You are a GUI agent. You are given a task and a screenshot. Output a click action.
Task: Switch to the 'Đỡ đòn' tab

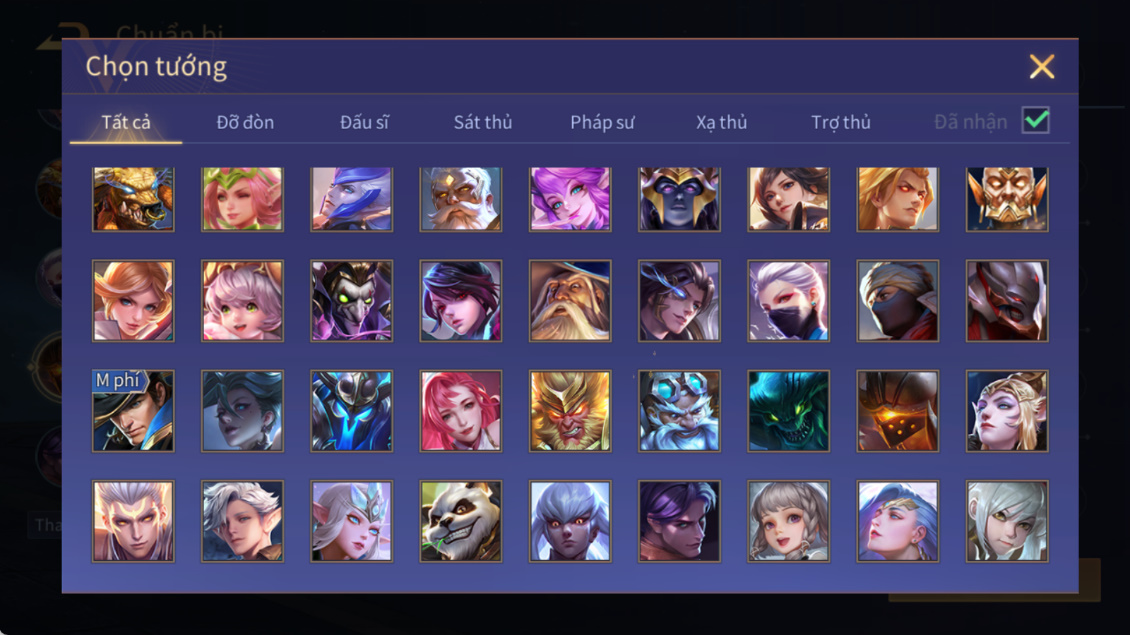tap(245, 122)
